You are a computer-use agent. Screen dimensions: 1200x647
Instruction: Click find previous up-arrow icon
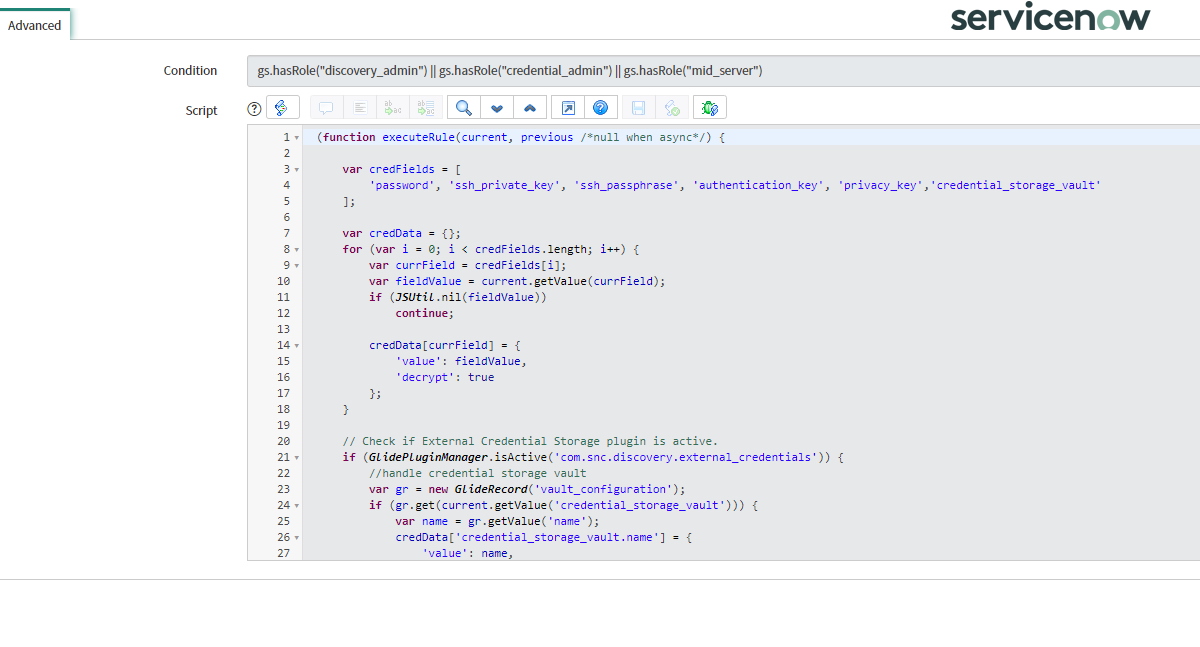pos(530,108)
